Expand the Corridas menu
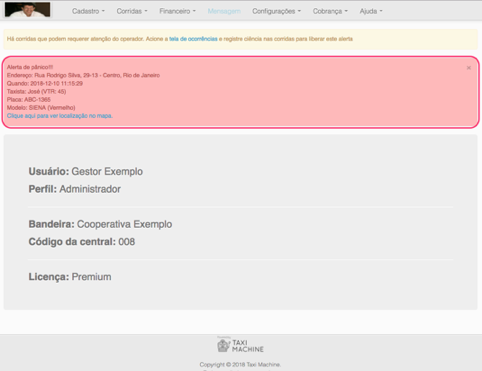The image size is (482, 371). pos(132,11)
